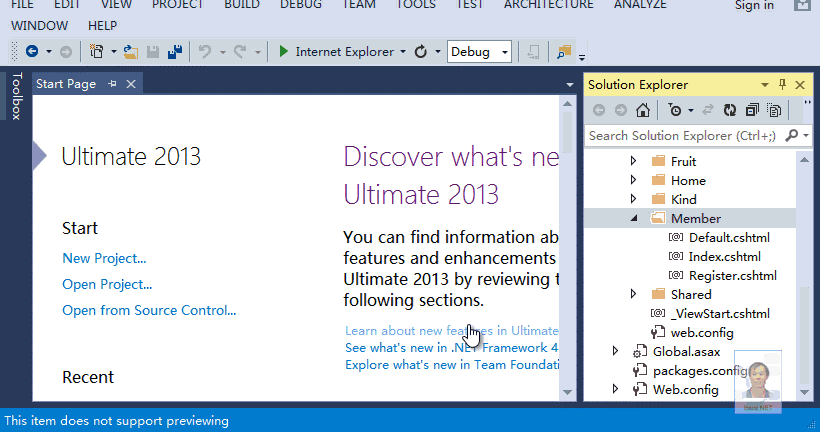820x432 pixels.
Task: Pin the Start Page tab
Action: pos(112,84)
